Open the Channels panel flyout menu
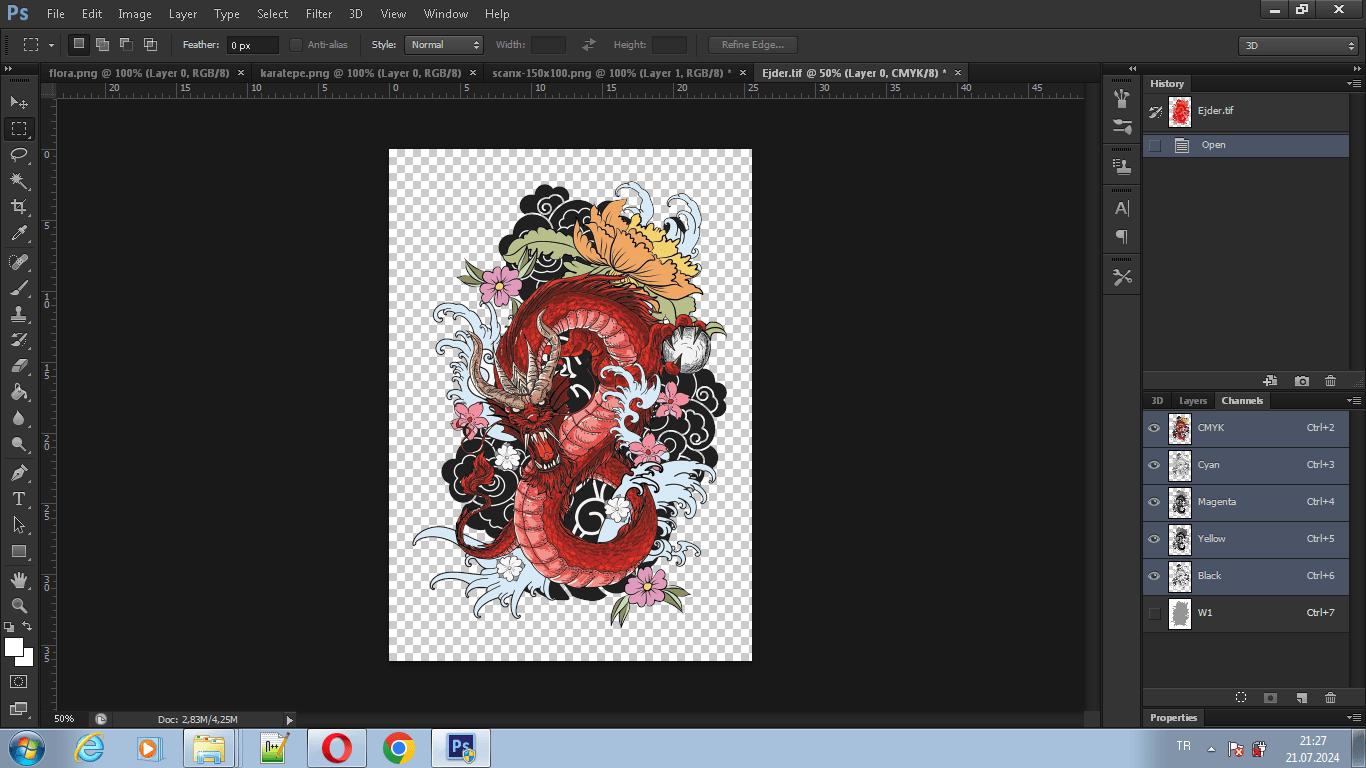Image resolution: width=1366 pixels, height=768 pixels. [x=1353, y=400]
